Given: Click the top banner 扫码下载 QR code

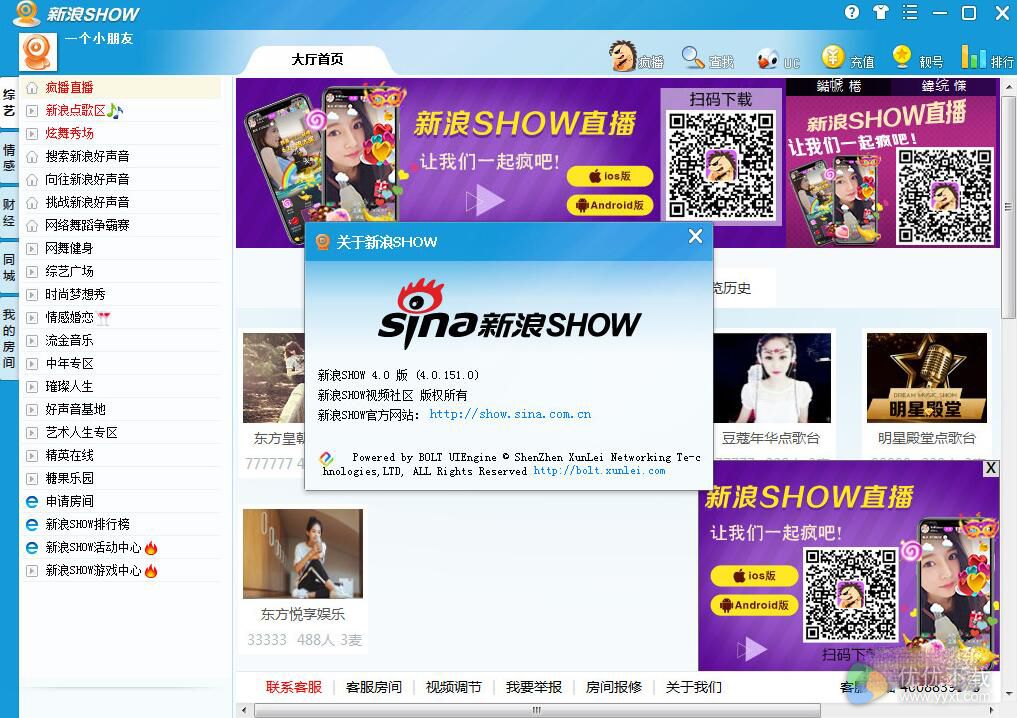Looking at the screenshot, I should coord(721,165).
